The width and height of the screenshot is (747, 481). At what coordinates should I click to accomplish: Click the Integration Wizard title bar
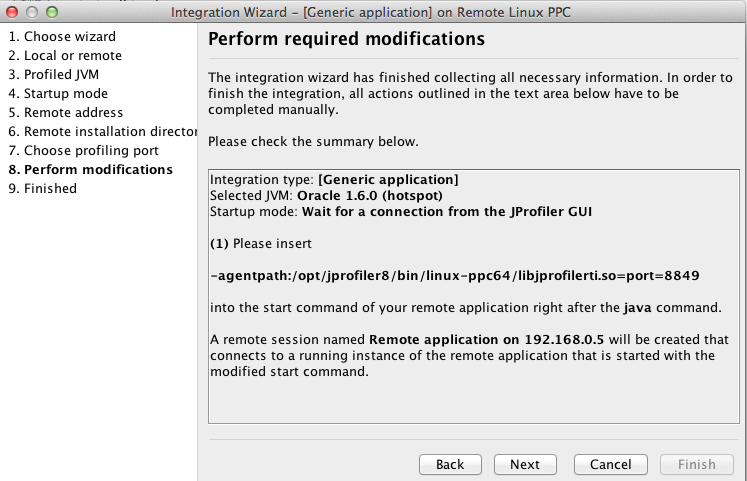tap(371, 12)
